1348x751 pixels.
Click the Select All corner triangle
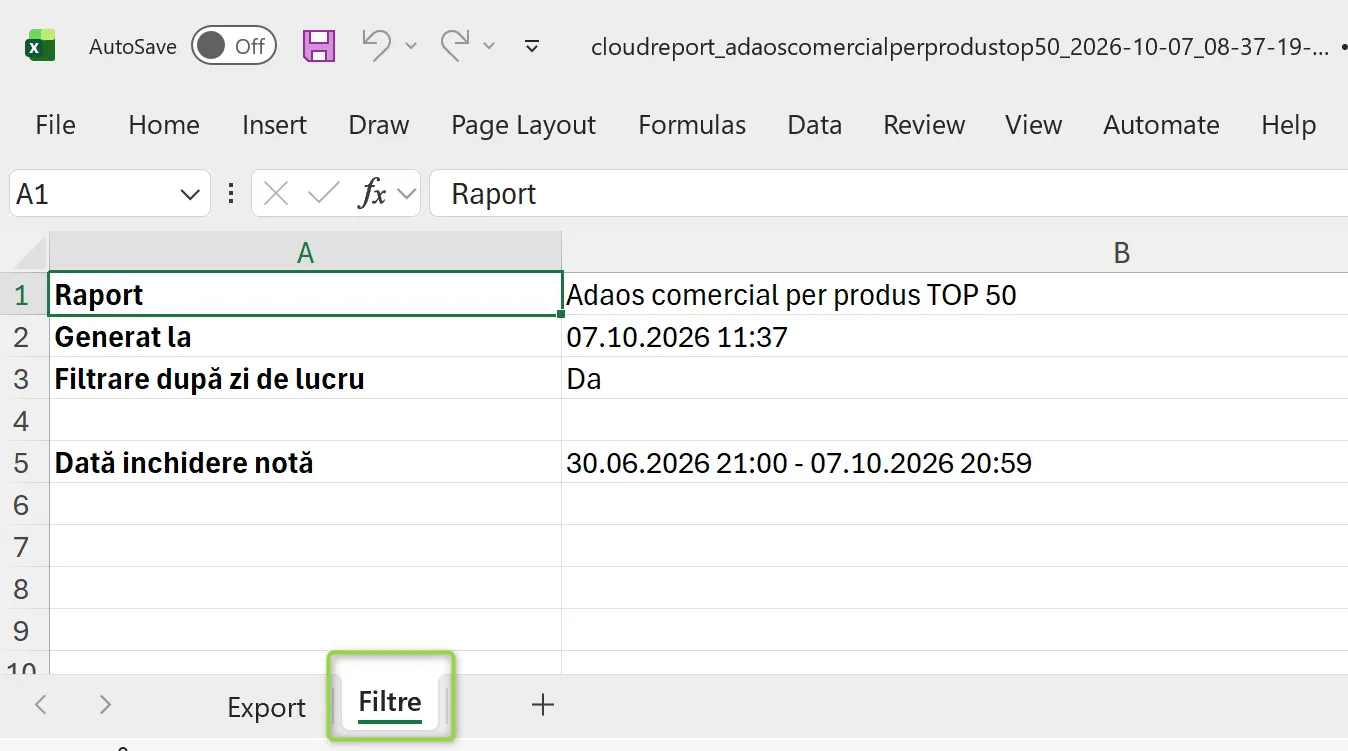[29, 252]
